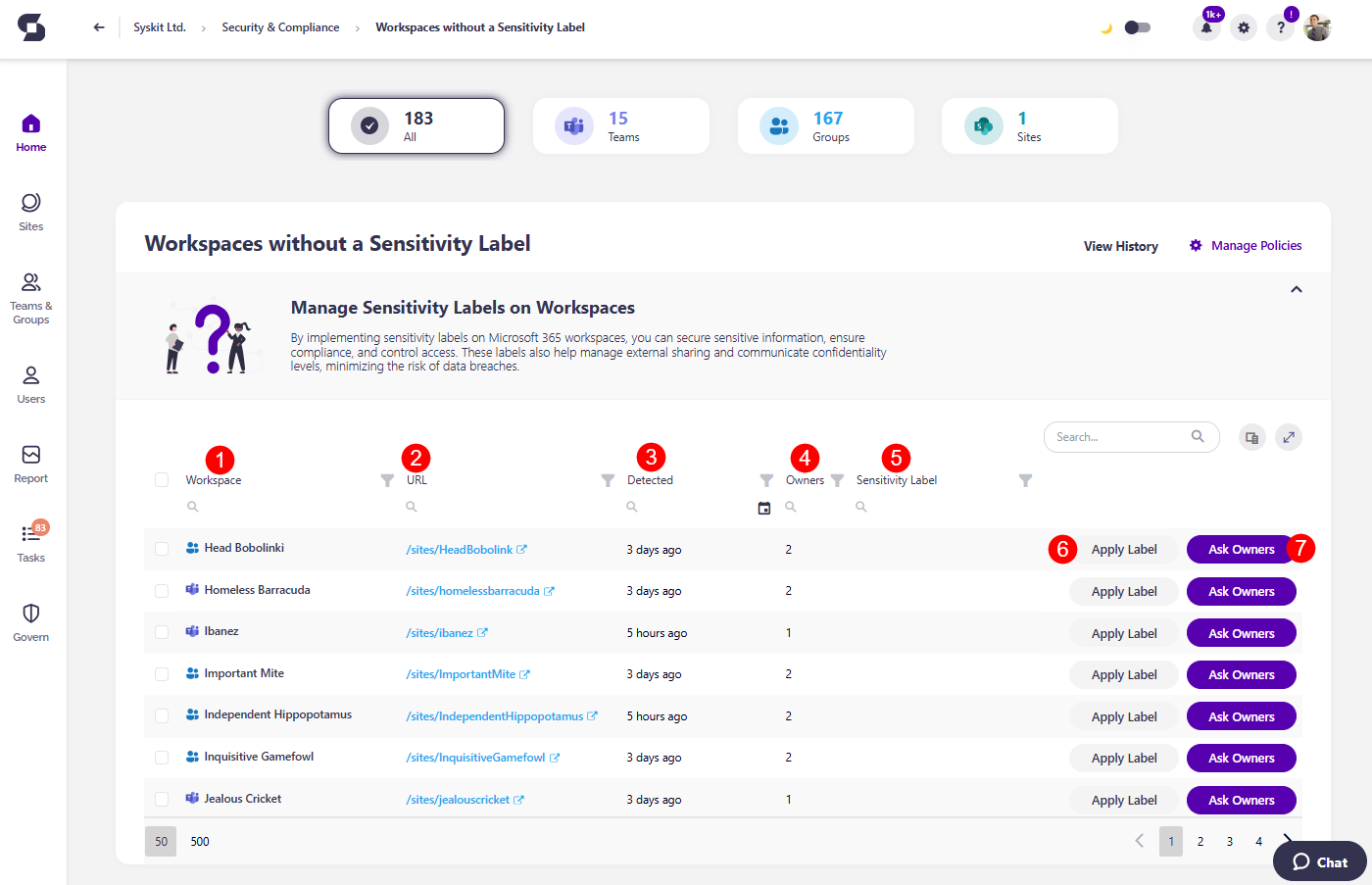Open the Sites section in the sidebar
Viewport: 1372px width, 885px height.
click(x=30, y=210)
